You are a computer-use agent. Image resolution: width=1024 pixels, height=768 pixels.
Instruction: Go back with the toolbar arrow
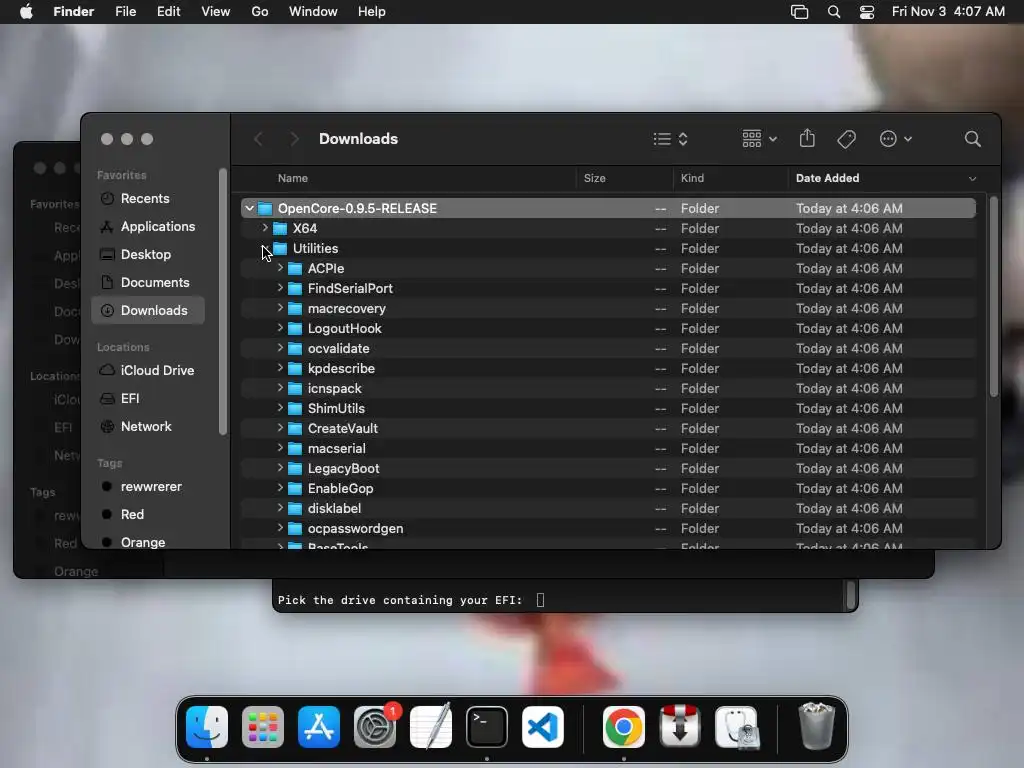click(x=259, y=139)
